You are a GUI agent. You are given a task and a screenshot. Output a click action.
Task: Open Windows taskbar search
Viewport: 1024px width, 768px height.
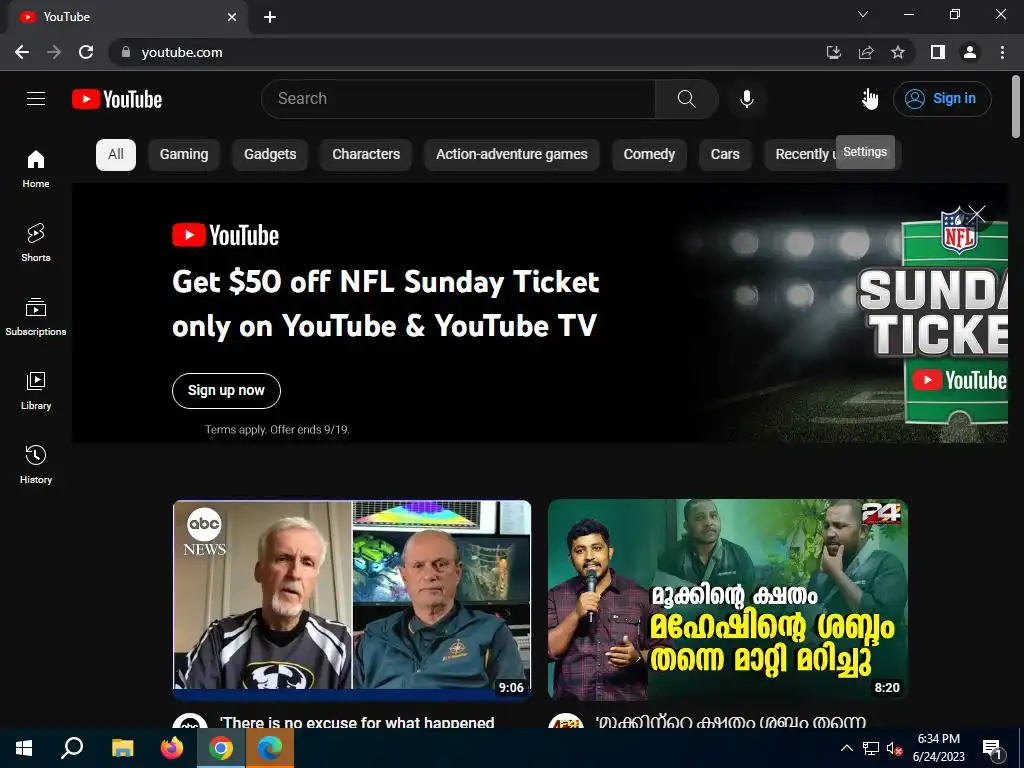click(72, 748)
